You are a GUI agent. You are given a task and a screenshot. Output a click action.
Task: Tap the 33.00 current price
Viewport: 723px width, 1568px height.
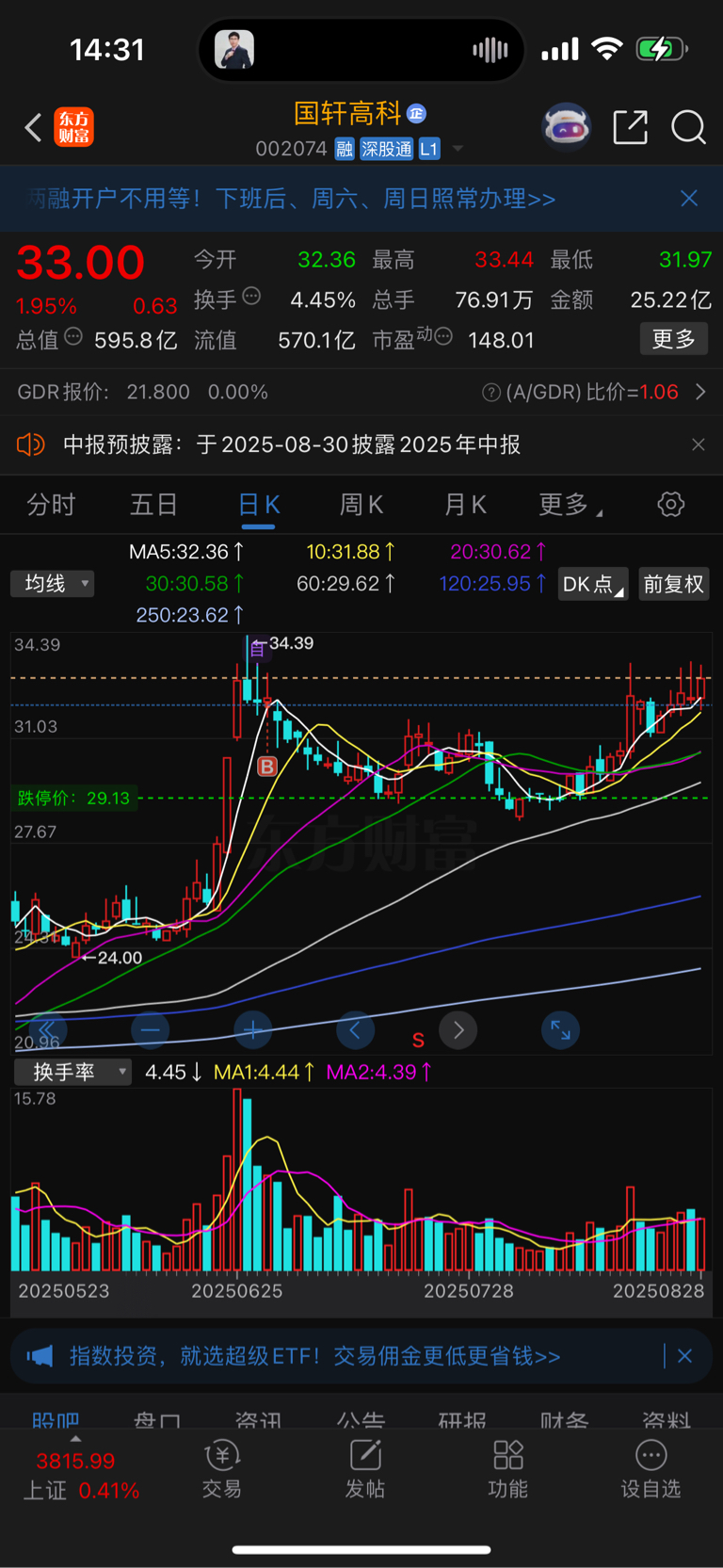coord(81,263)
